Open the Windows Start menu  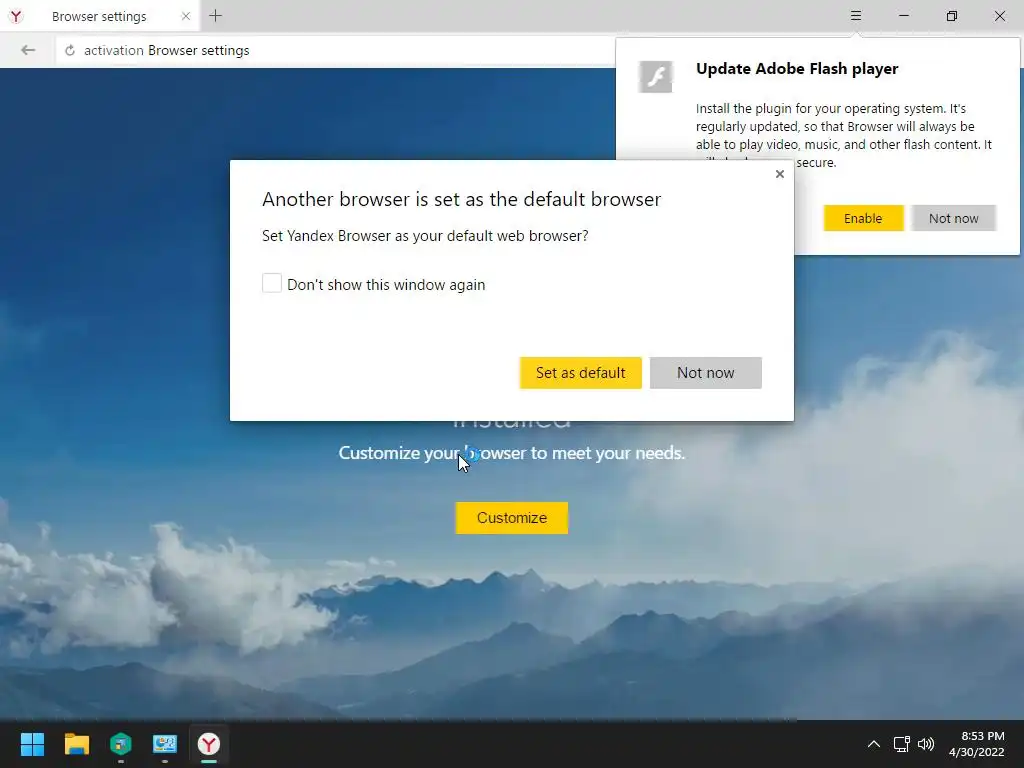click(32, 744)
